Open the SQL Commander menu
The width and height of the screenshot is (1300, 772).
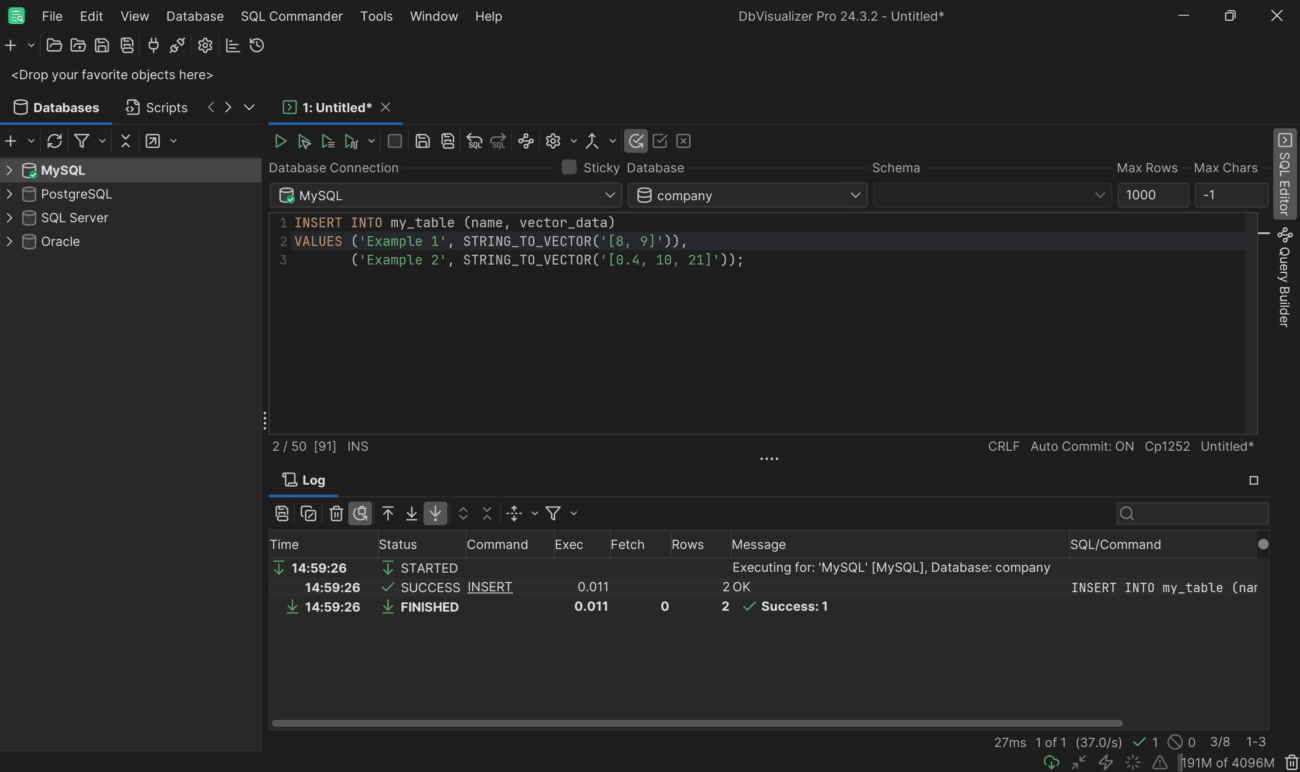pyautogui.click(x=291, y=16)
